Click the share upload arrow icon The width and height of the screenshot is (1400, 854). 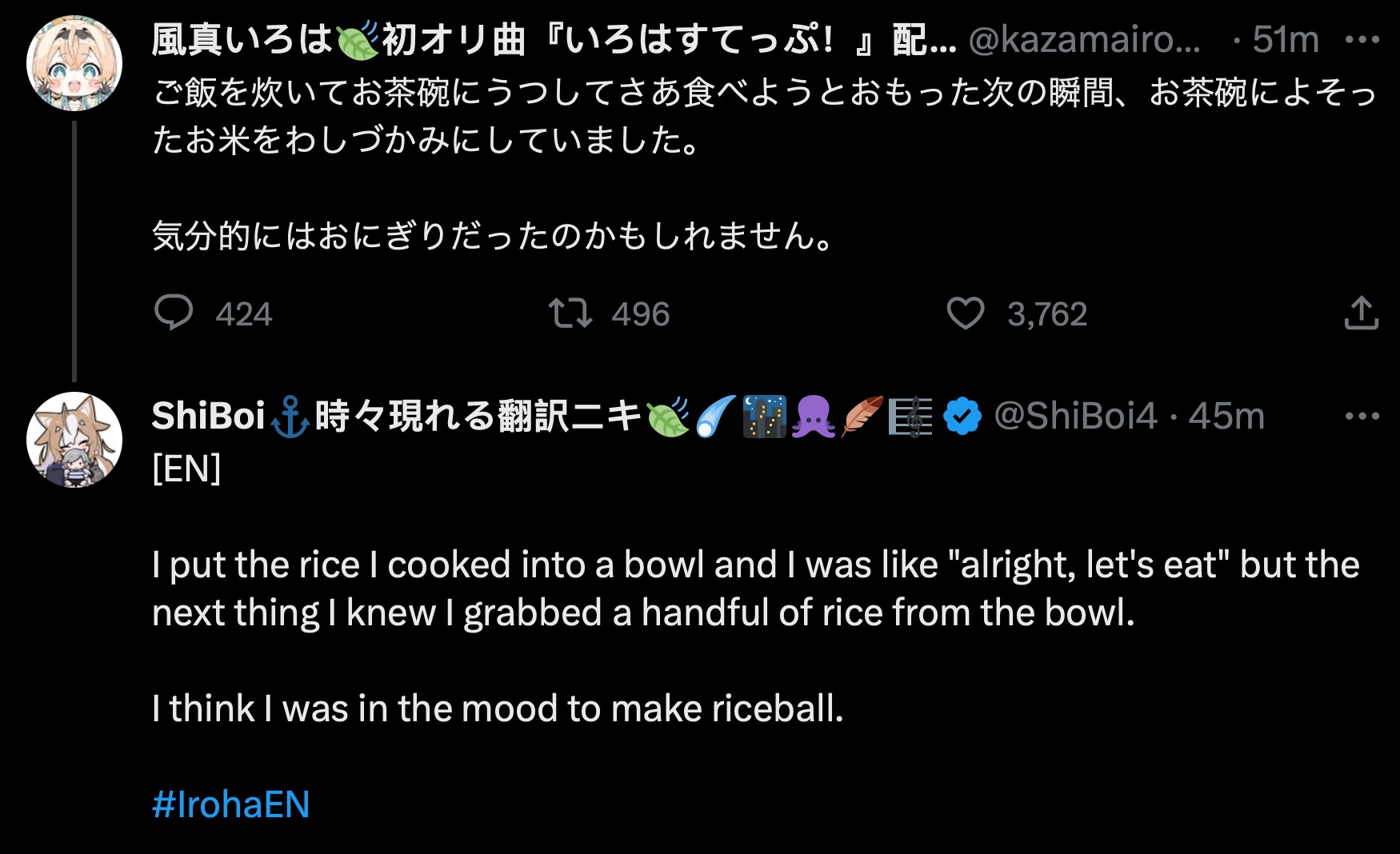1361,313
